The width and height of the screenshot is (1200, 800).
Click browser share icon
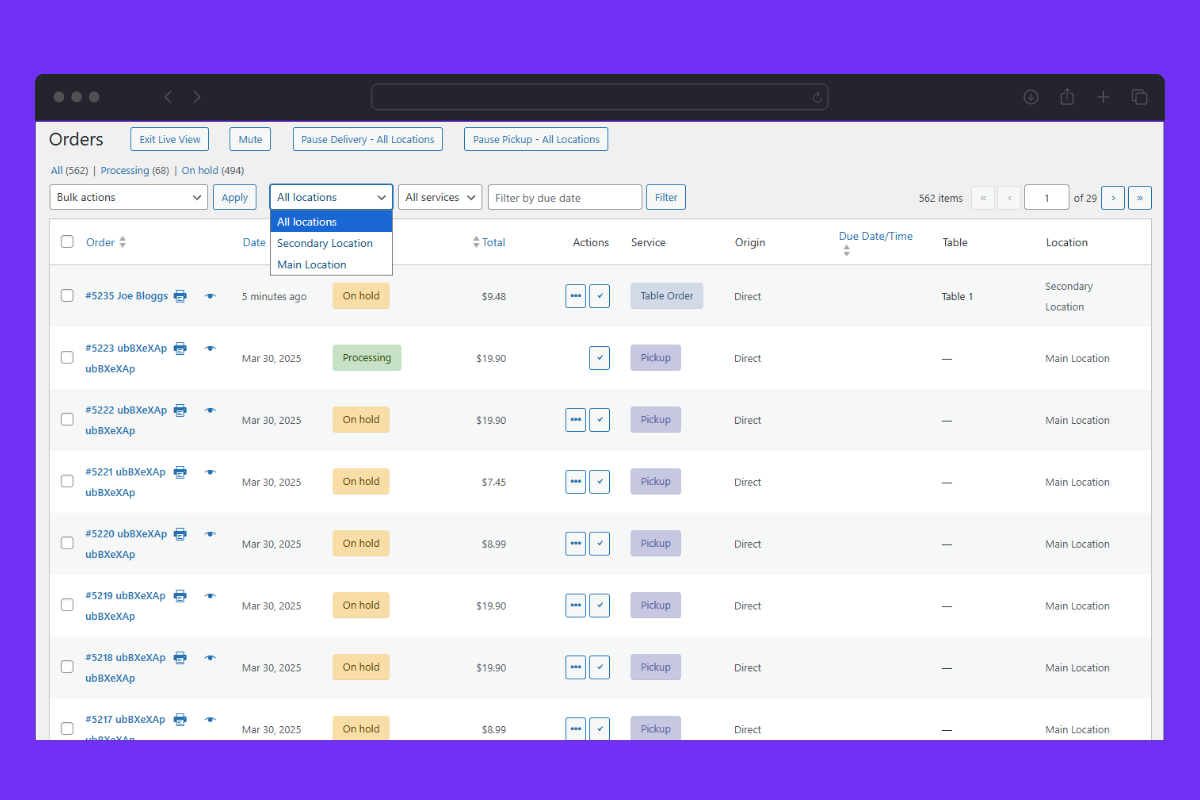tap(1067, 97)
